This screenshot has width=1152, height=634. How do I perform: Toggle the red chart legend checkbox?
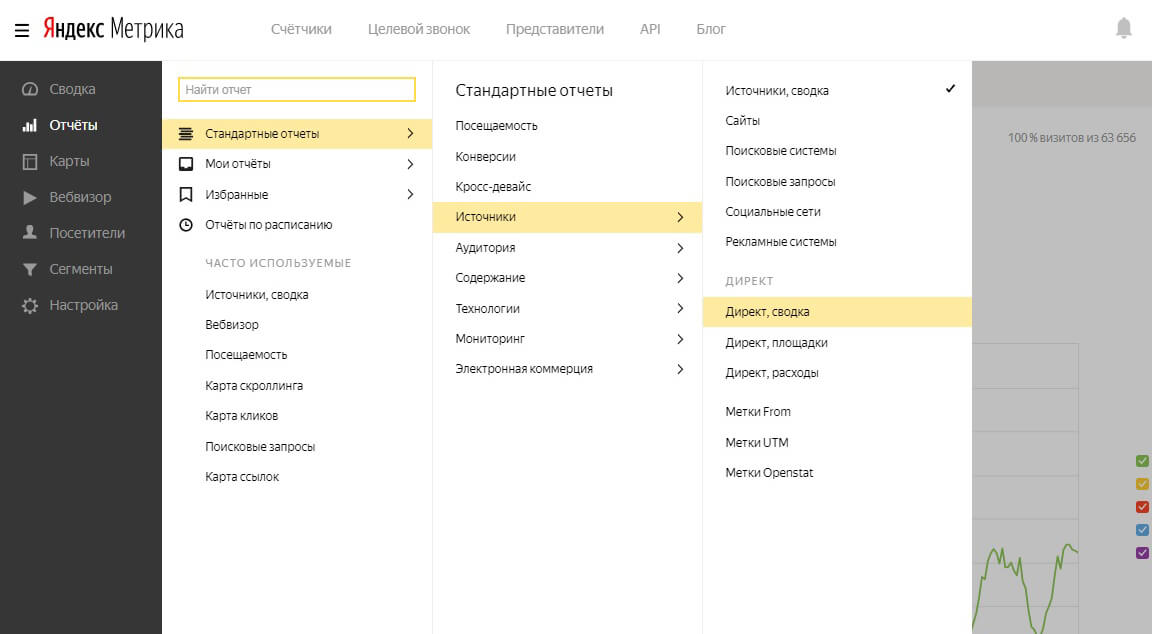pyautogui.click(x=1143, y=507)
